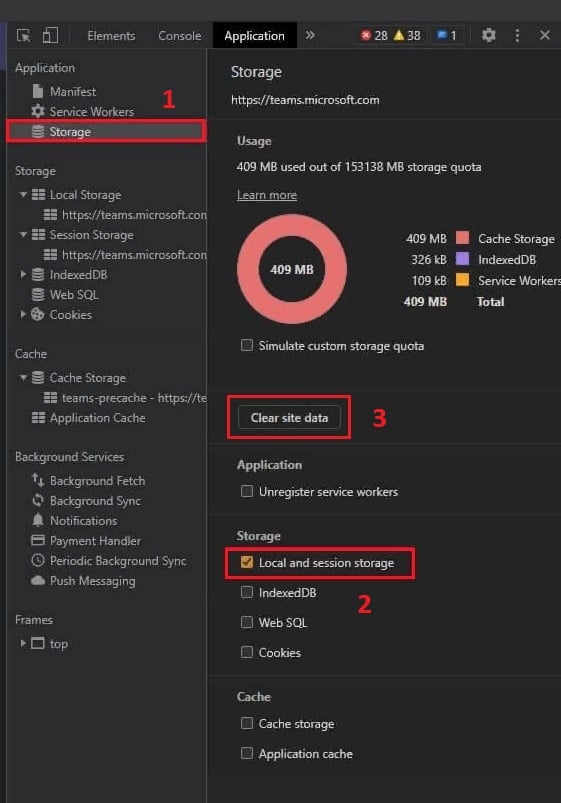Expand the IndexedDB tree node
Image resolution: width=561 pixels, height=803 pixels.
[23, 274]
